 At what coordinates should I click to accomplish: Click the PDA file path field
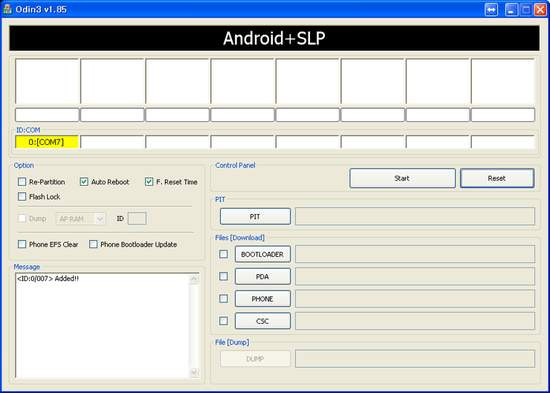click(x=415, y=276)
